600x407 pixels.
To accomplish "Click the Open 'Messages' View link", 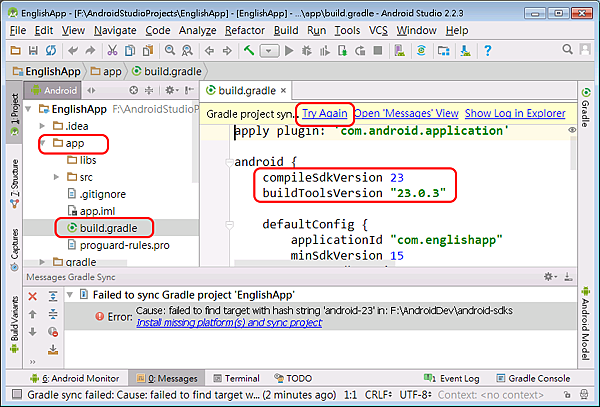I will (x=406, y=114).
